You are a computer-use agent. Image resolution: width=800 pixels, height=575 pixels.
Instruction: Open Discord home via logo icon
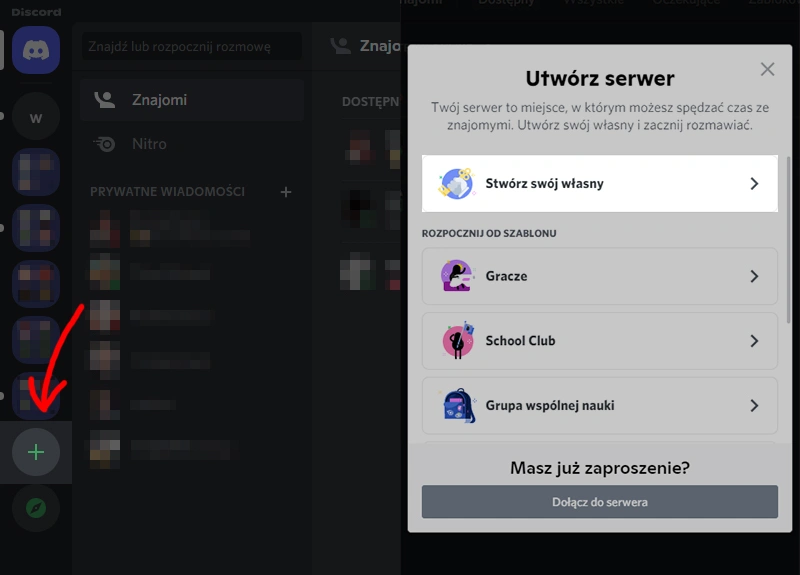(36, 50)
